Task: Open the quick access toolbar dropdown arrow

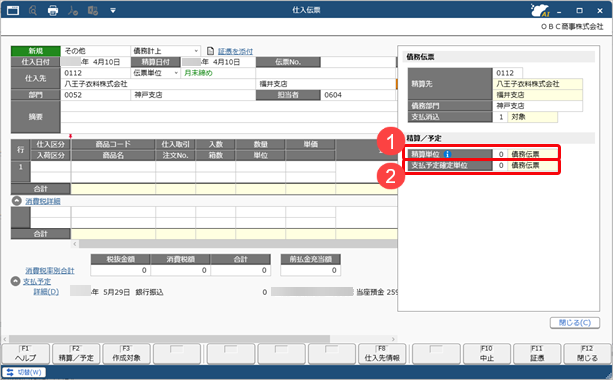Action: [113, 11]
